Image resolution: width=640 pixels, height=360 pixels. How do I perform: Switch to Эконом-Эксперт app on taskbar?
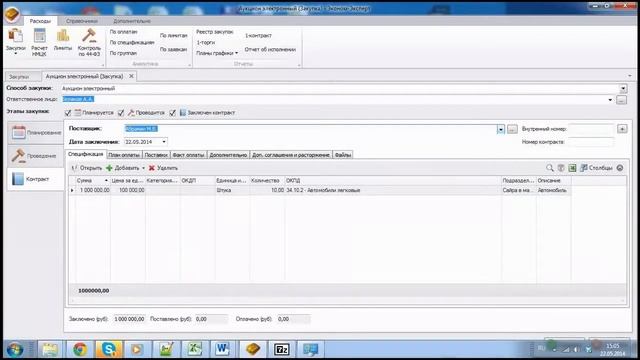253,349
